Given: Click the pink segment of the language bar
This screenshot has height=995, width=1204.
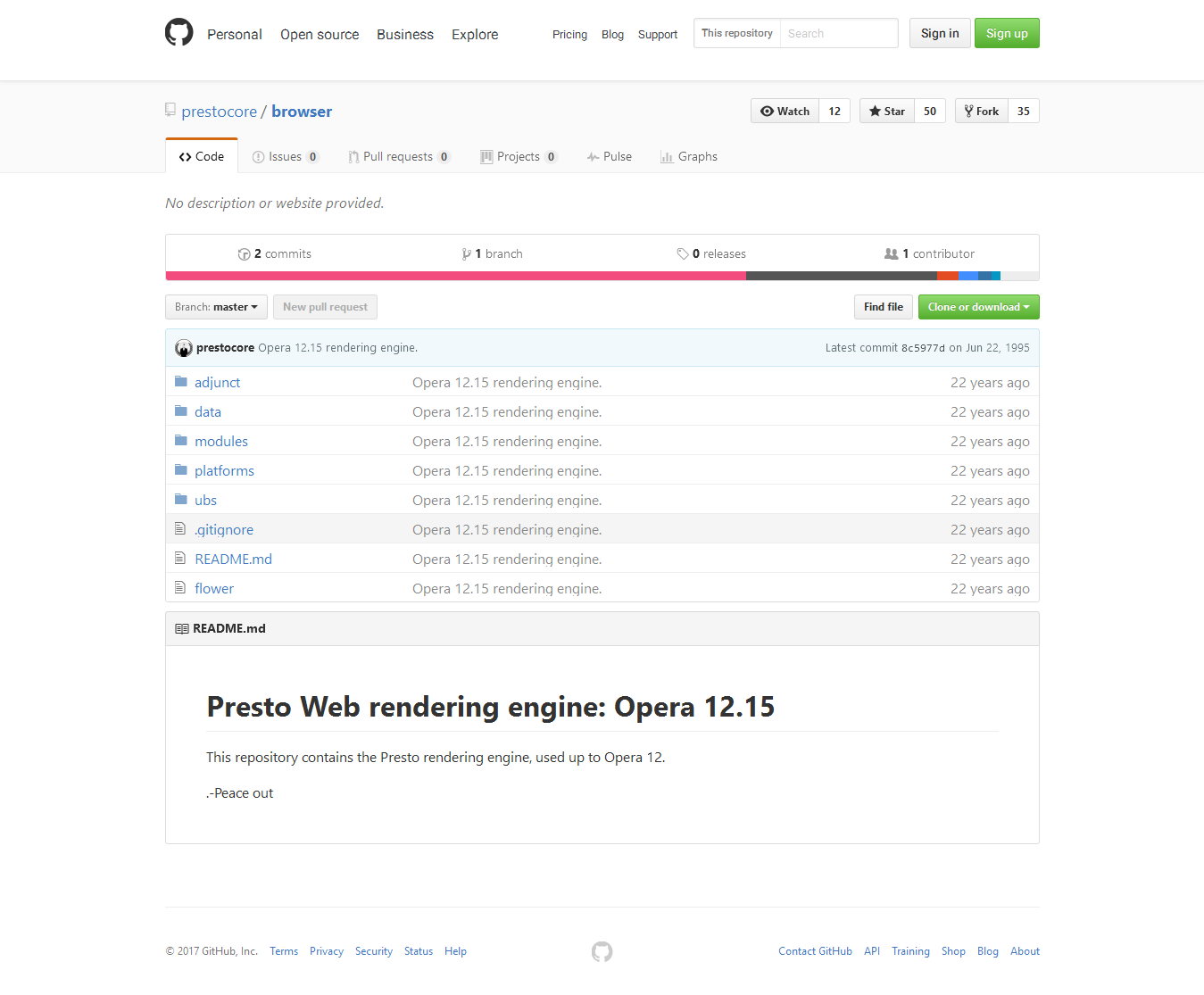Looking at the screenshot, I should tap(456, 276).
